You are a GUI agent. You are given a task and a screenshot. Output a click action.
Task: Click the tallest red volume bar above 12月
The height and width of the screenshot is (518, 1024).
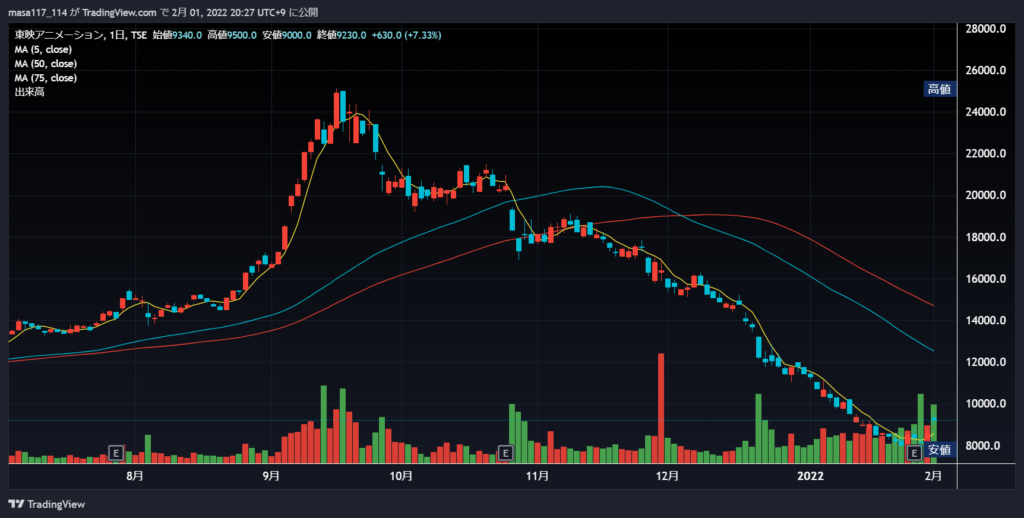[x=661, y=408]
